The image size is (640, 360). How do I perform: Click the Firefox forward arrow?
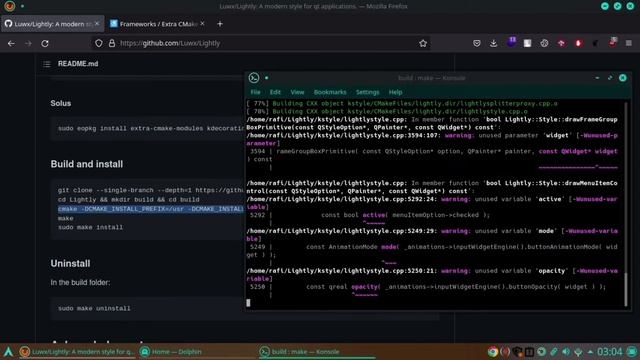28,43
